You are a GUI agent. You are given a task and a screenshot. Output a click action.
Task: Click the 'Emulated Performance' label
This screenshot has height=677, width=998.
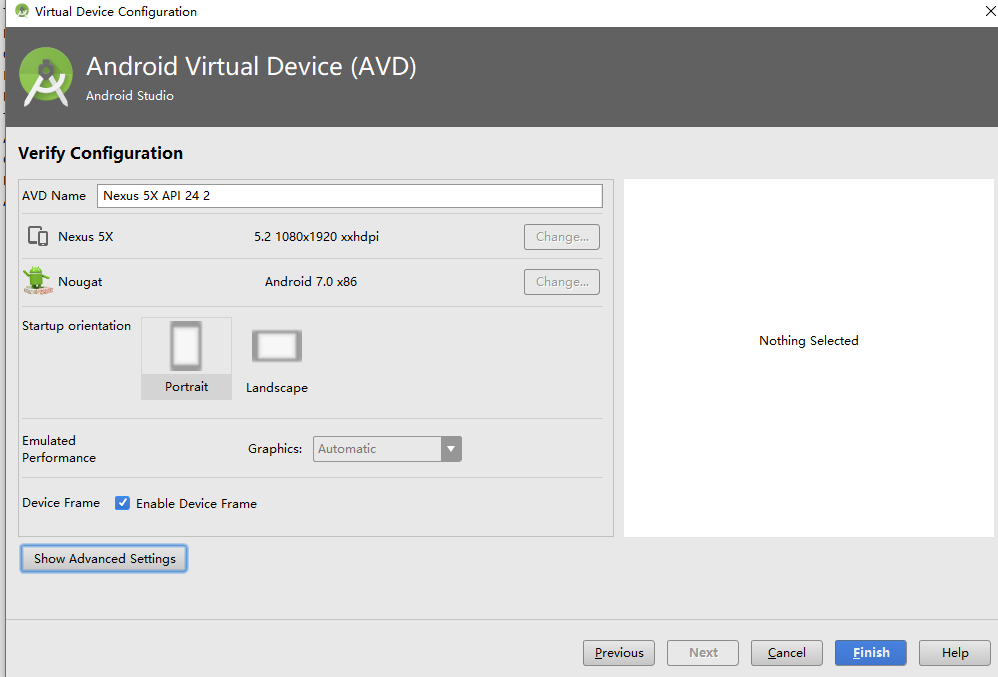pyautogui.click(x=59, y=449)
